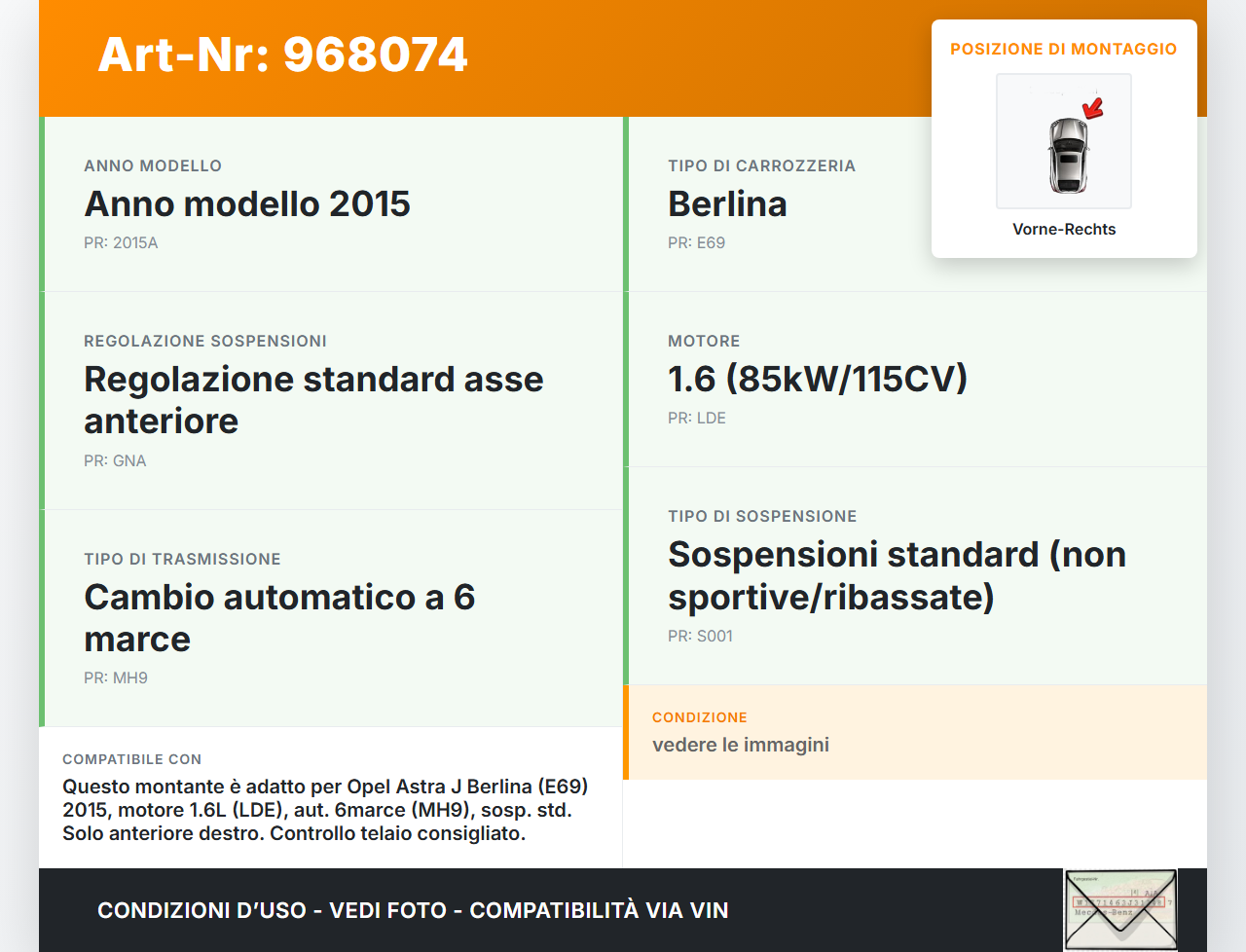Select the PR code 2015A
This screenshot has width=1246, height=952.
click(121, 242)
